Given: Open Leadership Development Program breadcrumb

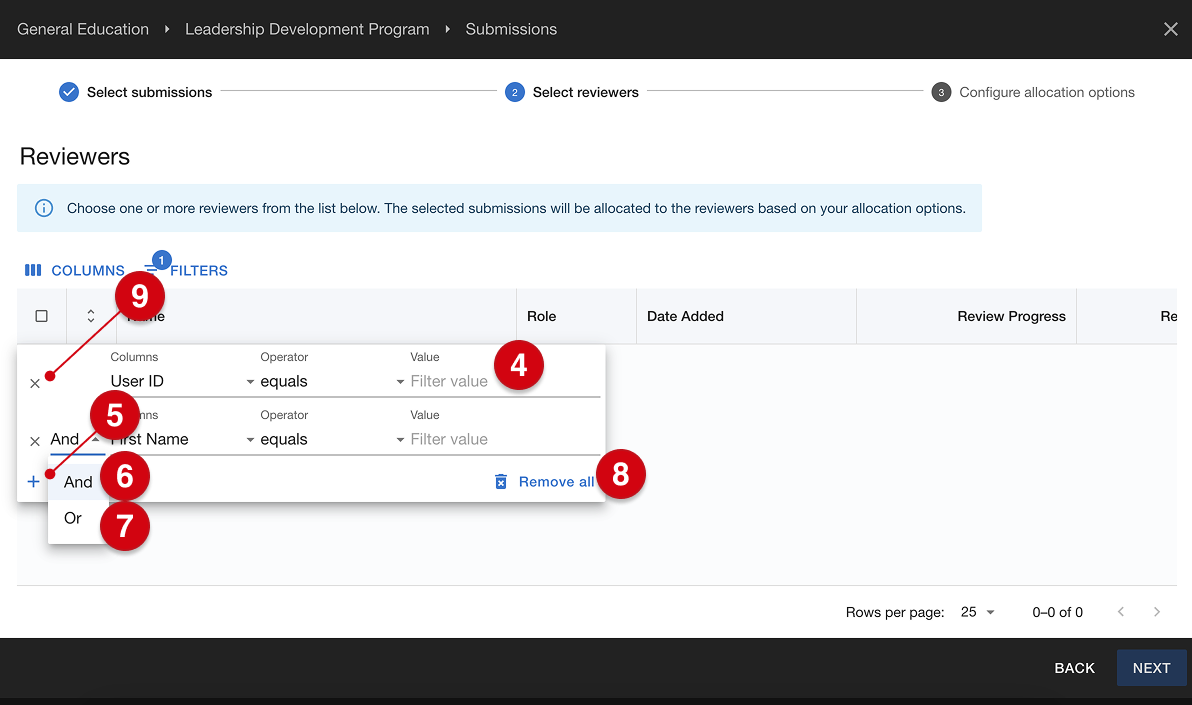Looking at the screenshot, I should point(307,29).
